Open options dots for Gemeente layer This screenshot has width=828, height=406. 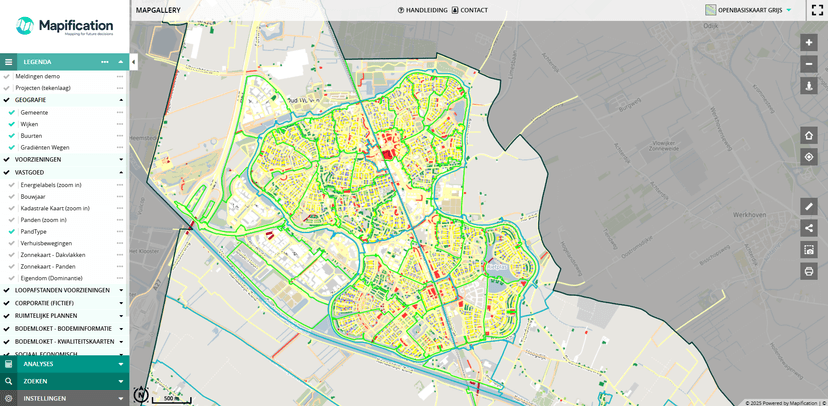pos(120,112)
